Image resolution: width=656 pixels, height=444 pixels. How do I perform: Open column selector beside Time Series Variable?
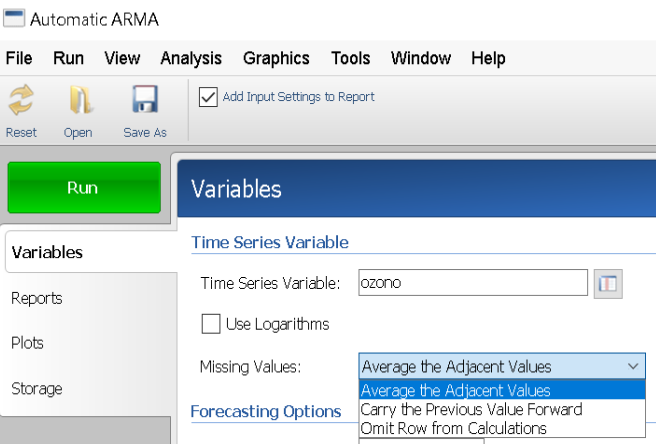coord(608,284)
